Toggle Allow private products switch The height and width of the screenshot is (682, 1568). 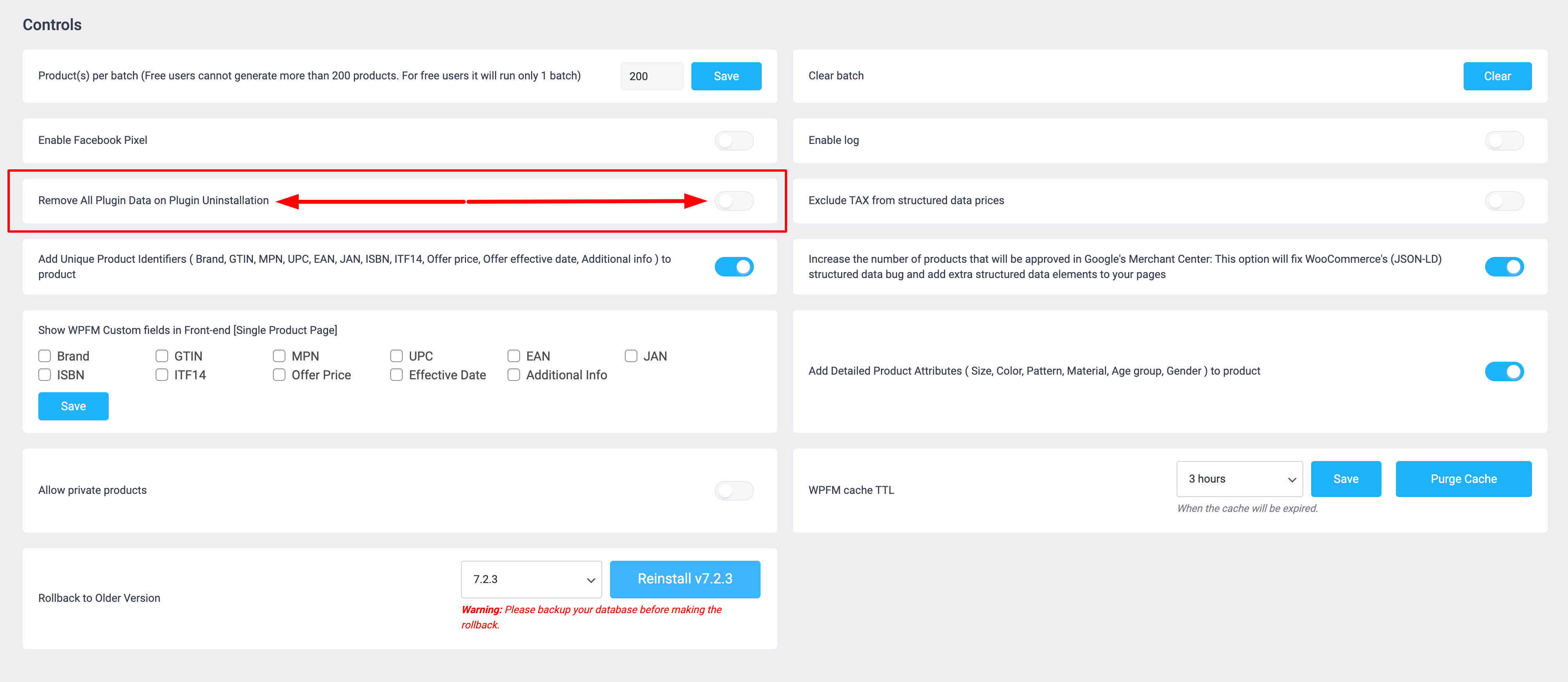[735, 490]
